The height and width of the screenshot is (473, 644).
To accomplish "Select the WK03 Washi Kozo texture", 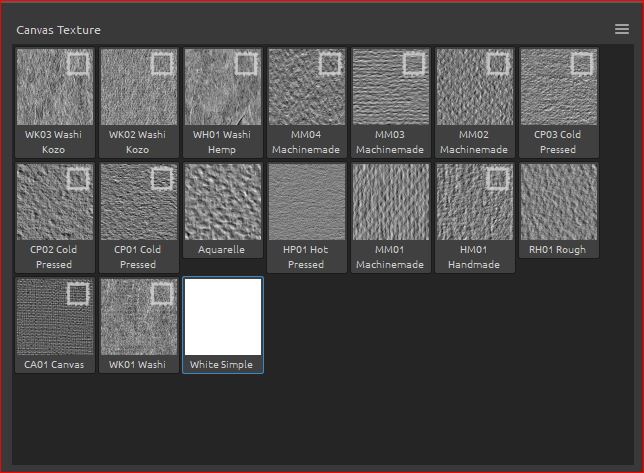I will (x=55, y=95).
